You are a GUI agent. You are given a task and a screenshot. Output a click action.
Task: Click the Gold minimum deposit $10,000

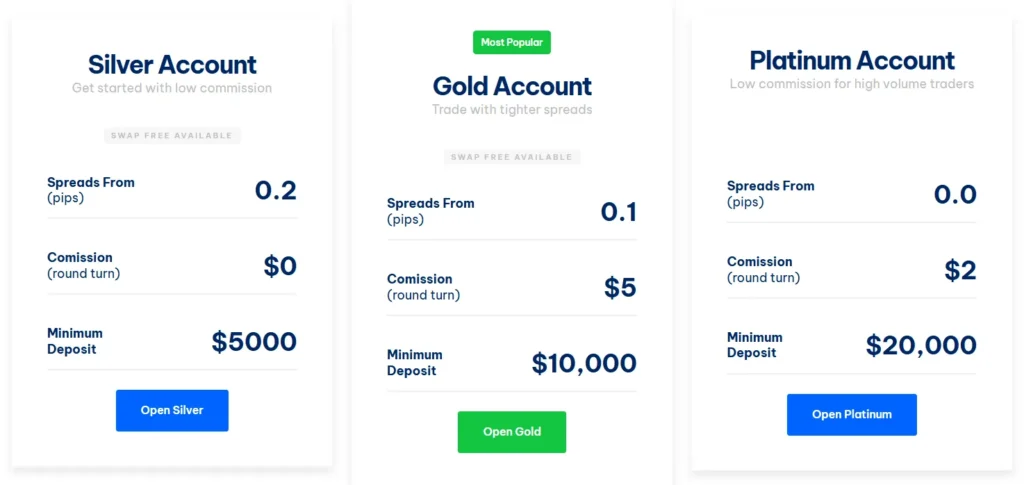[x=584, y=363]
